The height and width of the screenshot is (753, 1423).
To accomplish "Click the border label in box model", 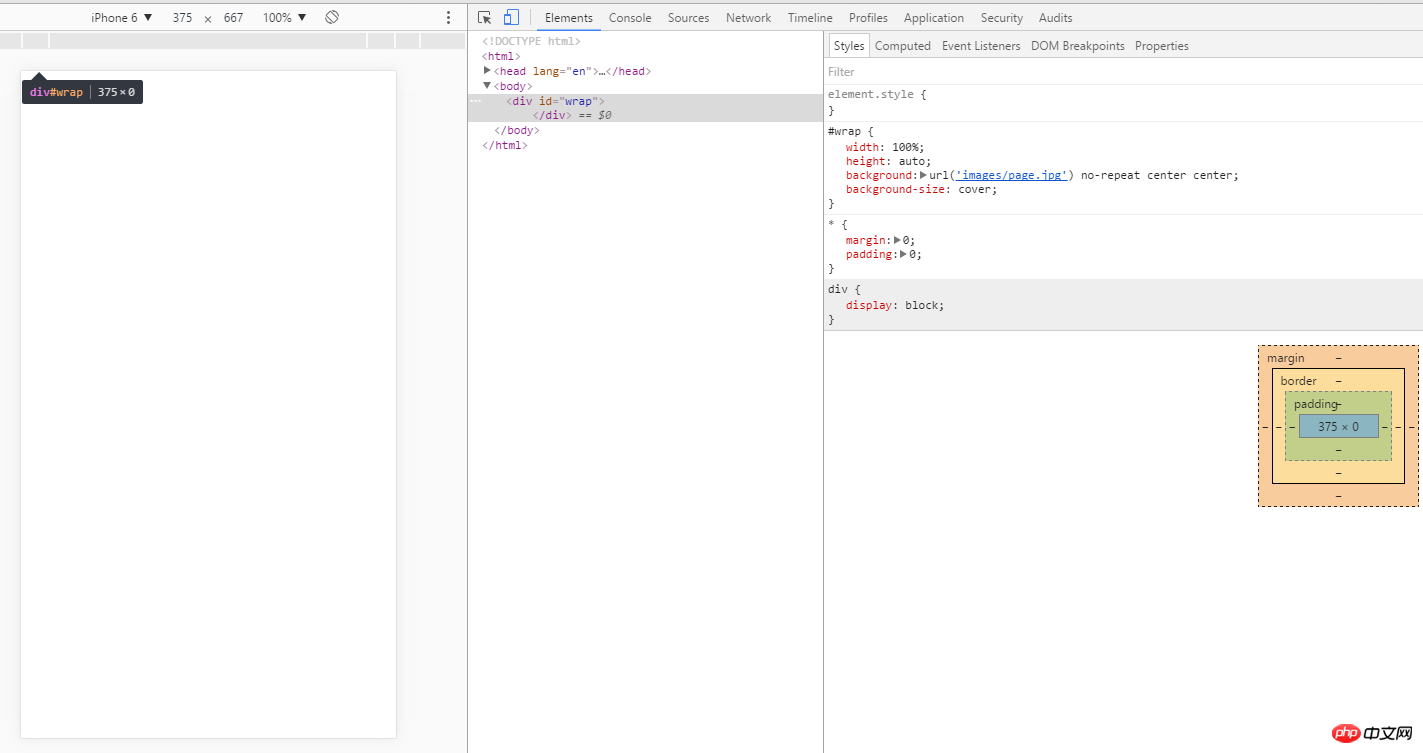I will [x=1298, y=381].
